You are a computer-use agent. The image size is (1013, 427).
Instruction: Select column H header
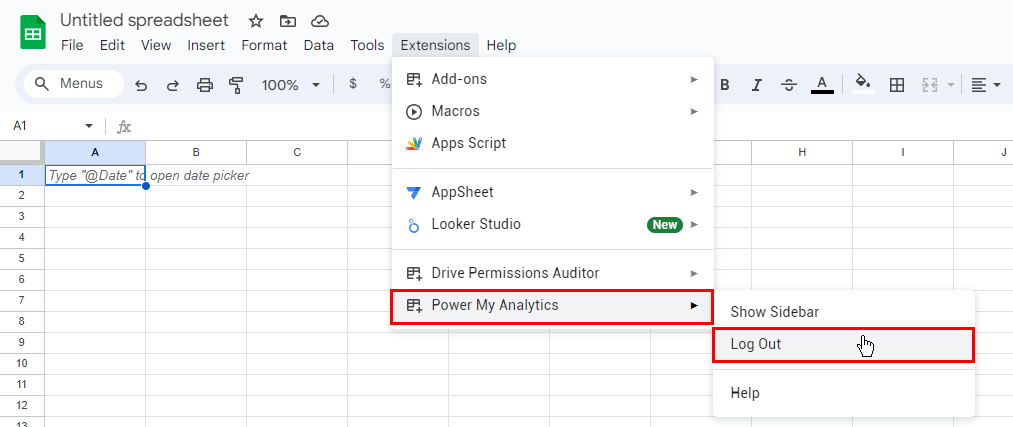802,152
